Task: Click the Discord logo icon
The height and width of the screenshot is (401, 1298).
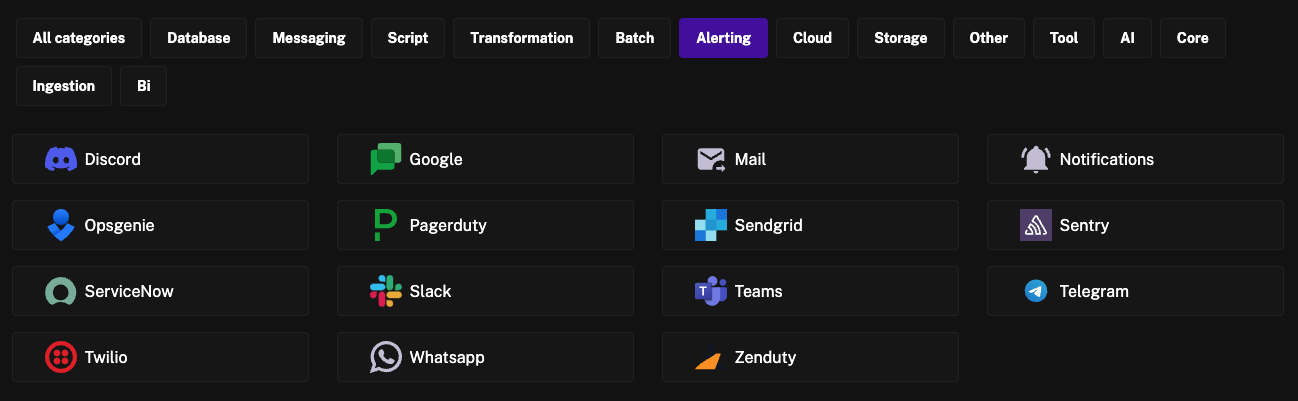Action: click(x=61, y=159)
